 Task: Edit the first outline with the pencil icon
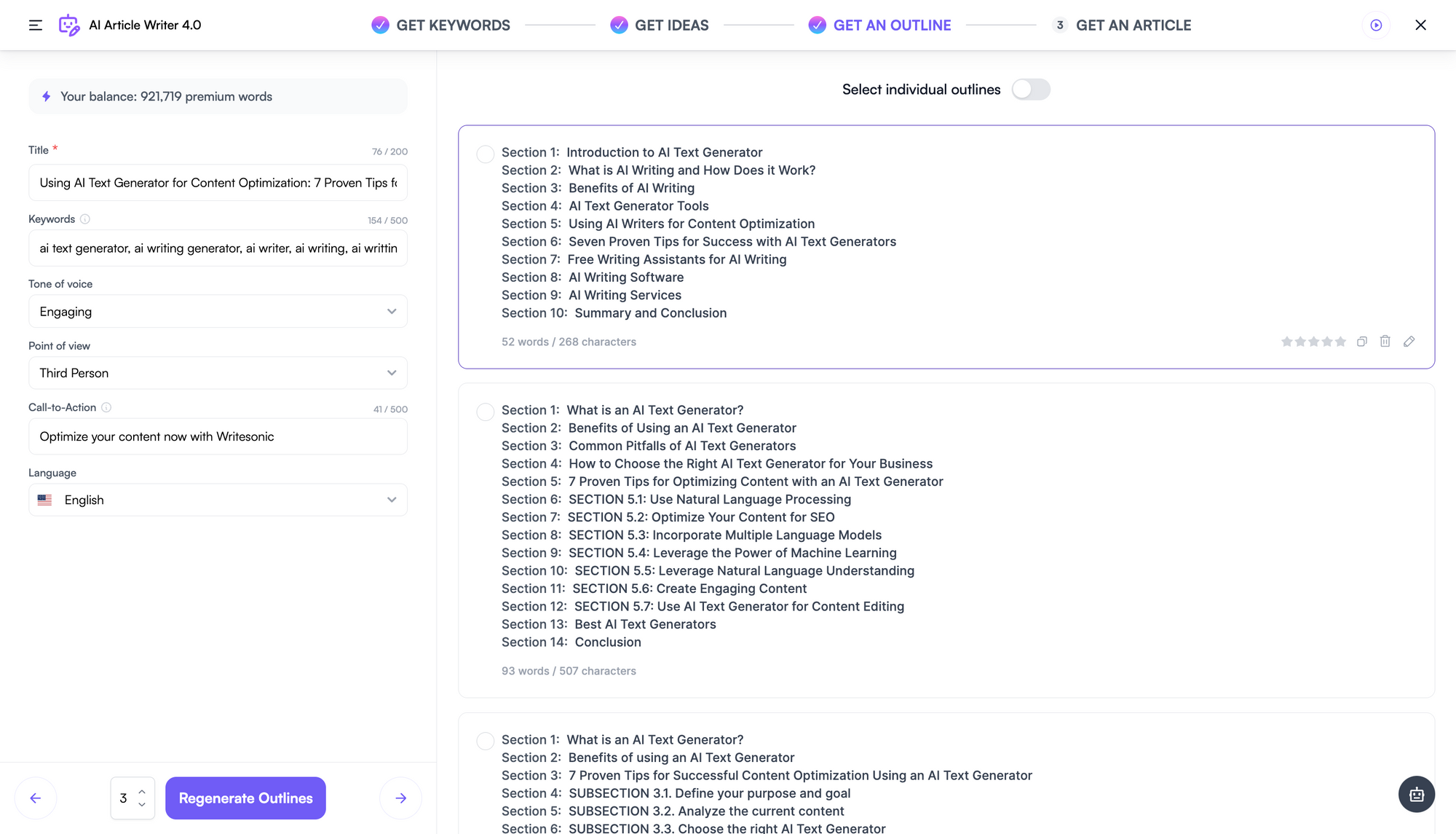coord(1409,341)
